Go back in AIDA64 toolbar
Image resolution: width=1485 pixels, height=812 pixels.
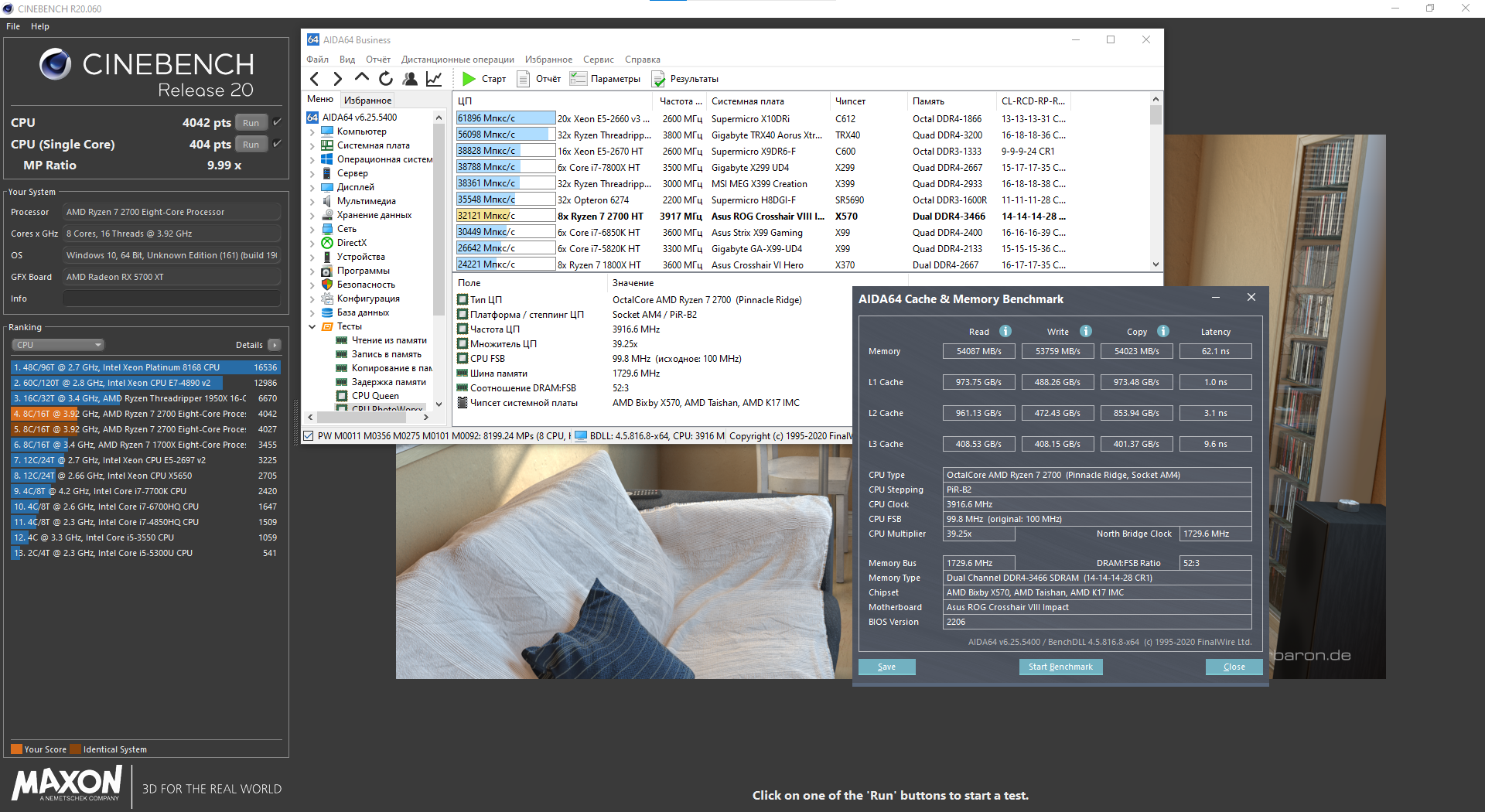click(314, 79)
